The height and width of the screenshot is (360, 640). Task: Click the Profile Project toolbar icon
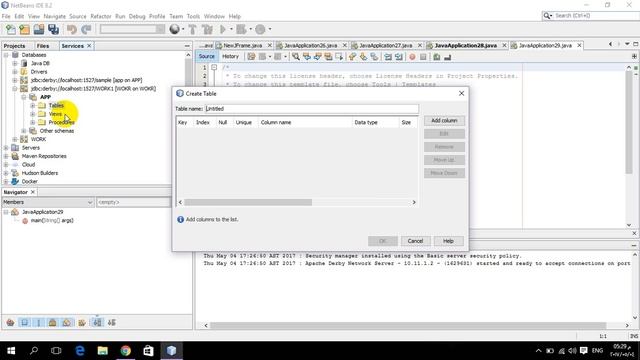(x=260, y=29)
